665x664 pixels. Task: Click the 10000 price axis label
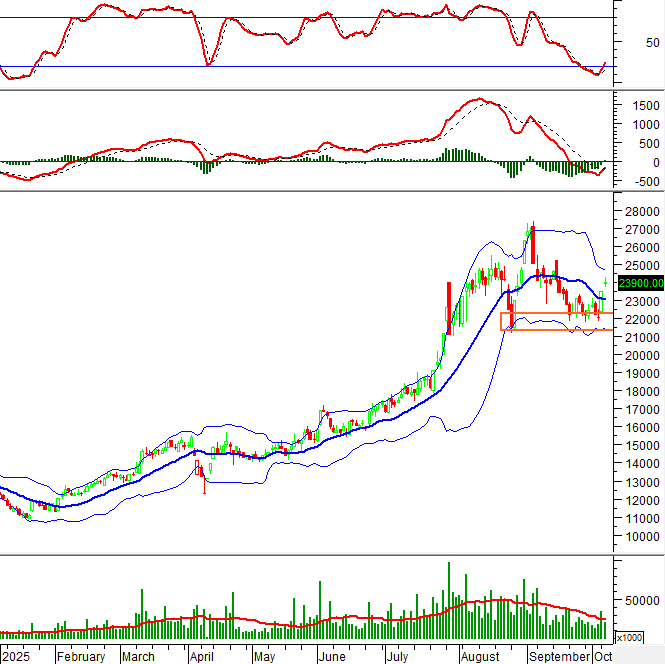tap(640, 536)
